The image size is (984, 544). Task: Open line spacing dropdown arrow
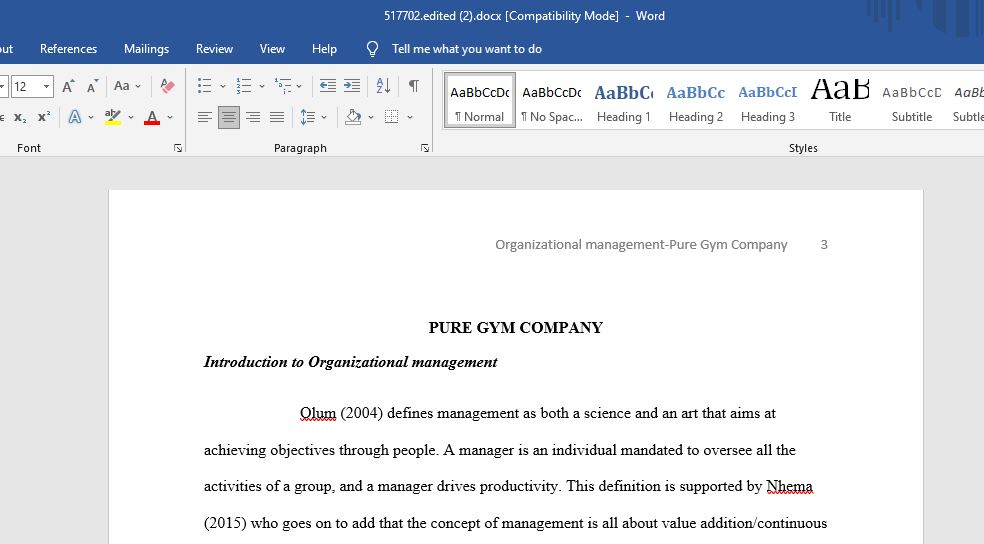324,117
